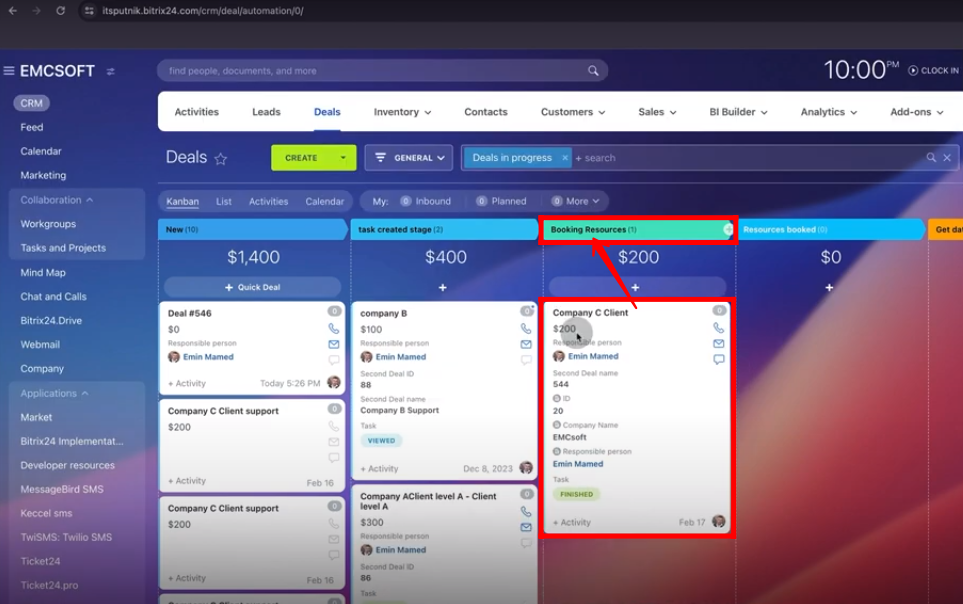Open the Feed sidebar item
Image resolution: width=963 pixels, height=604 pixels.
click(32, 127)
